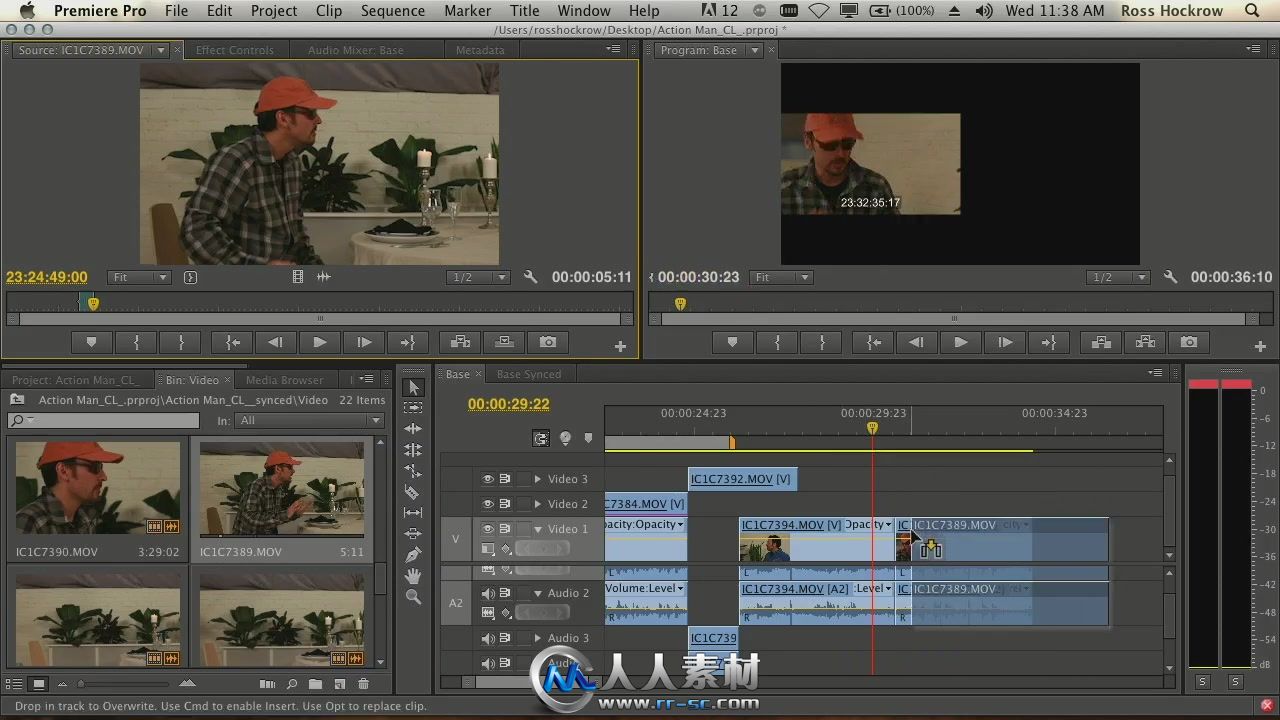Open Source clip name dropdown arrow

tap(160, 50)
